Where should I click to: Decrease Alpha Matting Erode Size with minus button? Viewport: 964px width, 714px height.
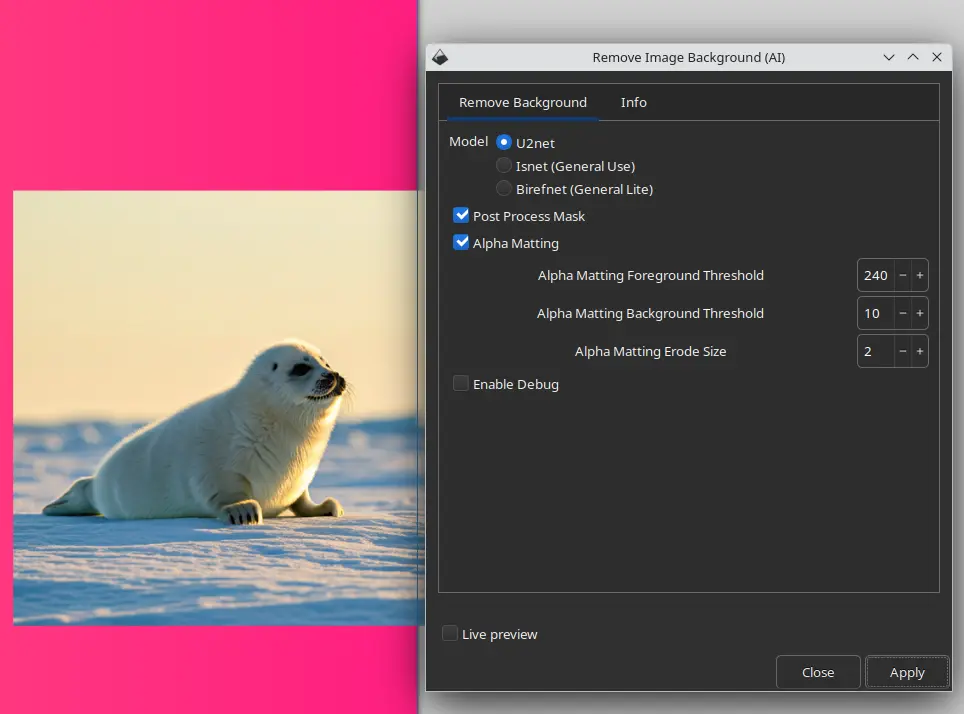(x=902, y=351)
